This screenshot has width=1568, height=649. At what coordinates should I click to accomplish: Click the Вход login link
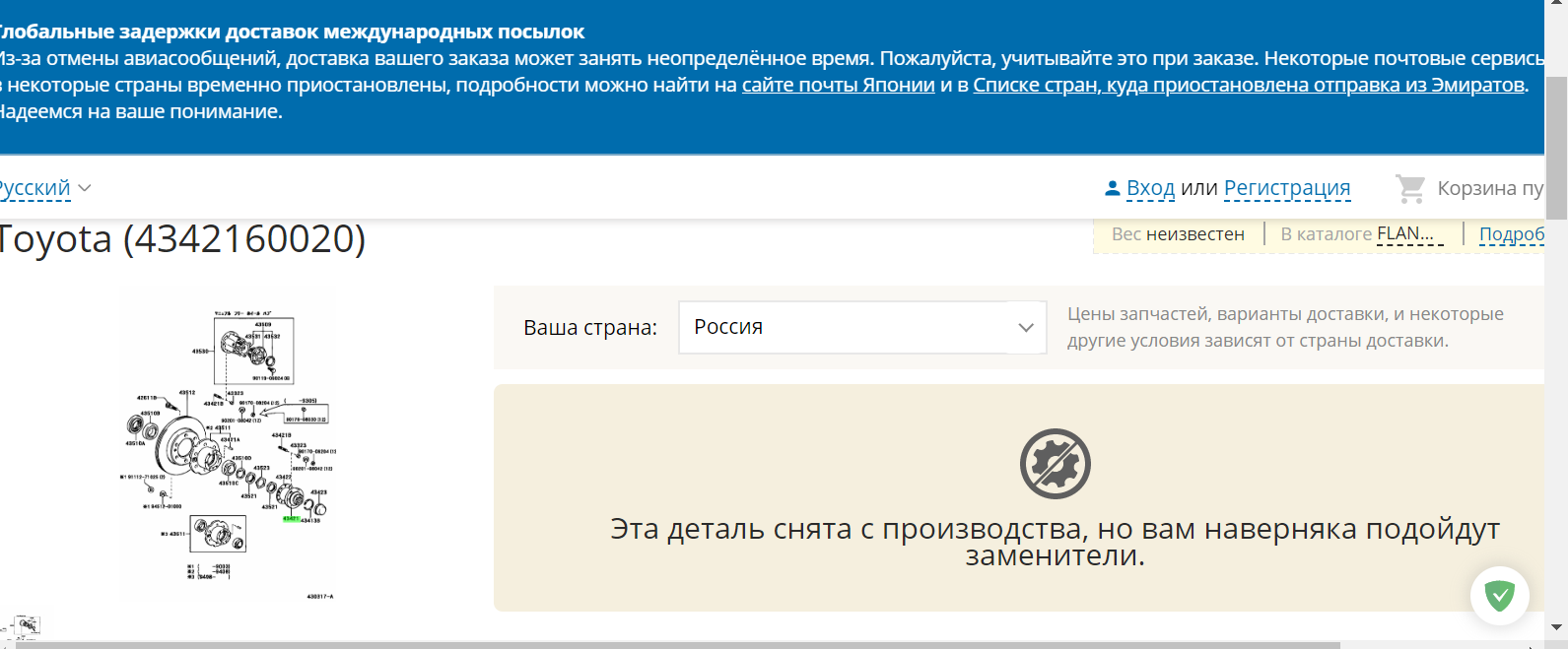(1150, 188)
